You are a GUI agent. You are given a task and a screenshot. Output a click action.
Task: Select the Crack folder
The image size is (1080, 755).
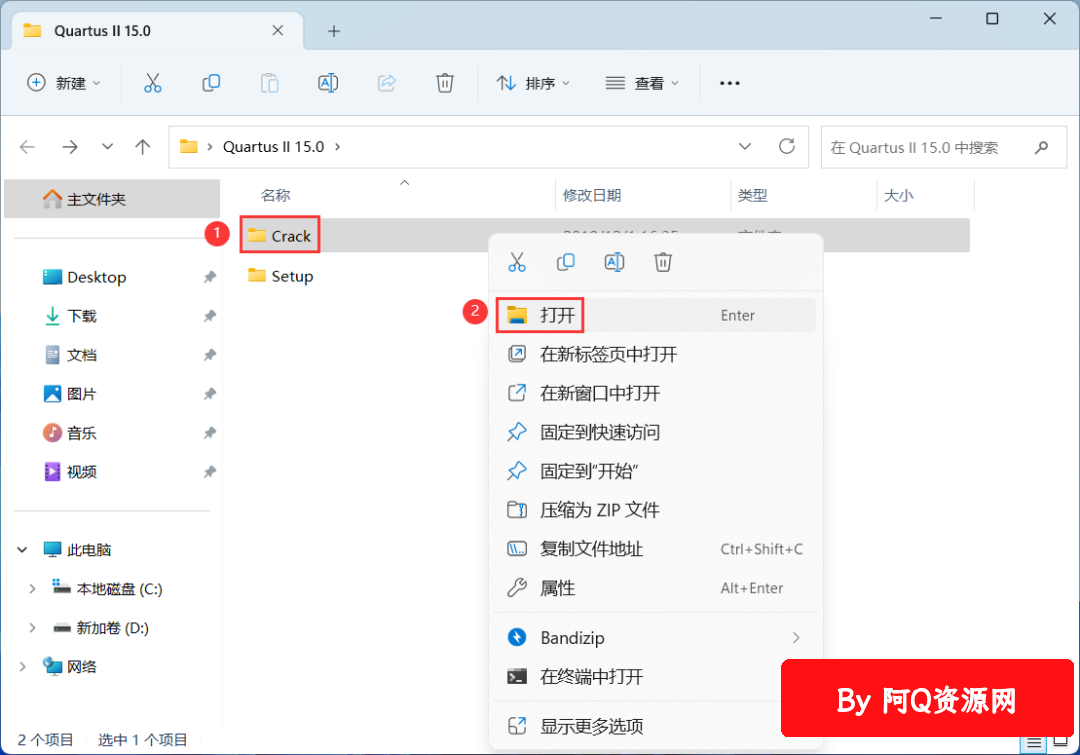[x=280, y=236]
